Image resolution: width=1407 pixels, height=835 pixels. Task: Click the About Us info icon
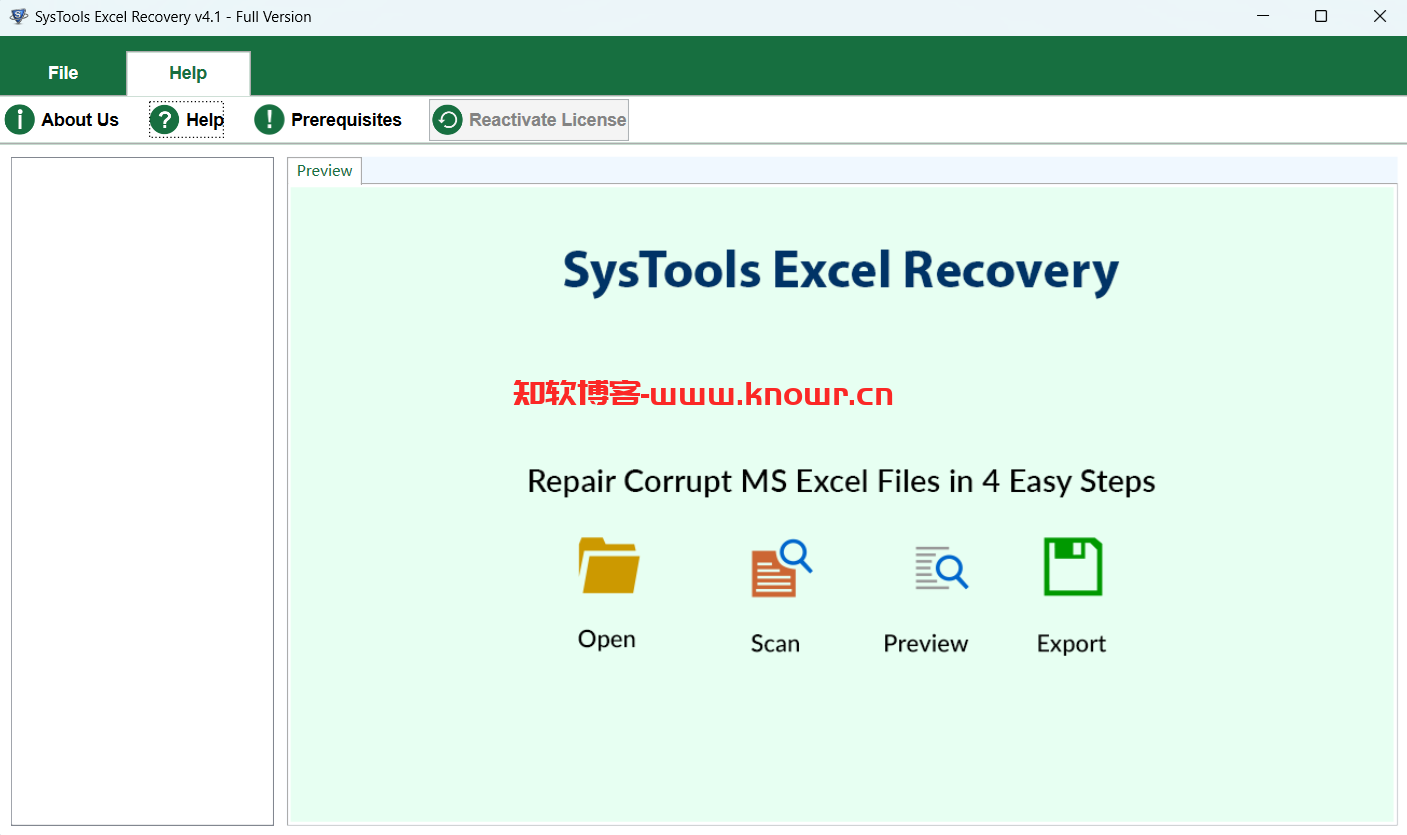pos(19,120)
